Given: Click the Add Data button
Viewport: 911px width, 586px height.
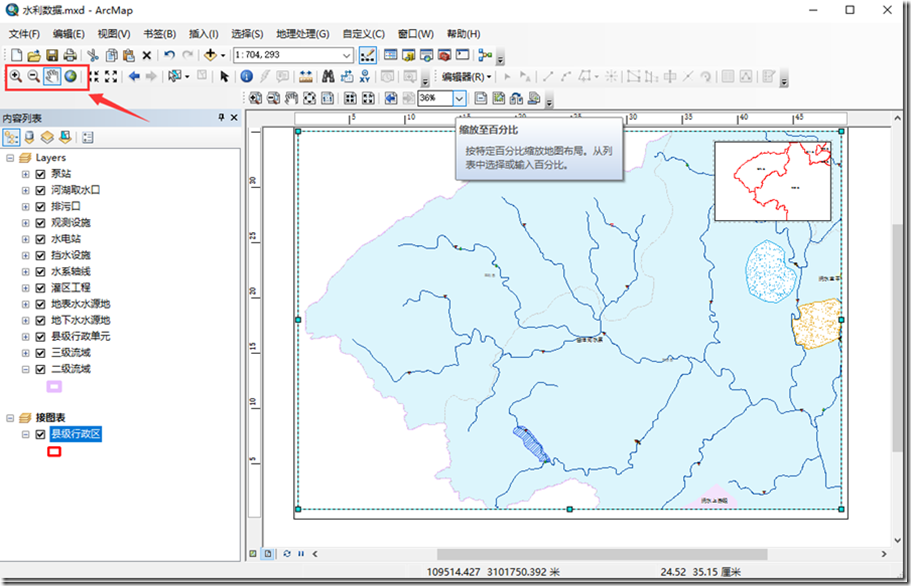Looking at the screenshot, I should pos(210,55).
